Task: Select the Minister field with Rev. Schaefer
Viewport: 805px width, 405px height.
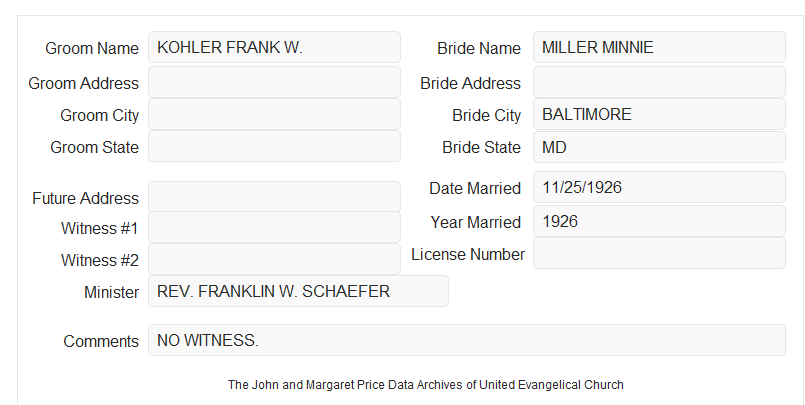Action: point(298,291)
